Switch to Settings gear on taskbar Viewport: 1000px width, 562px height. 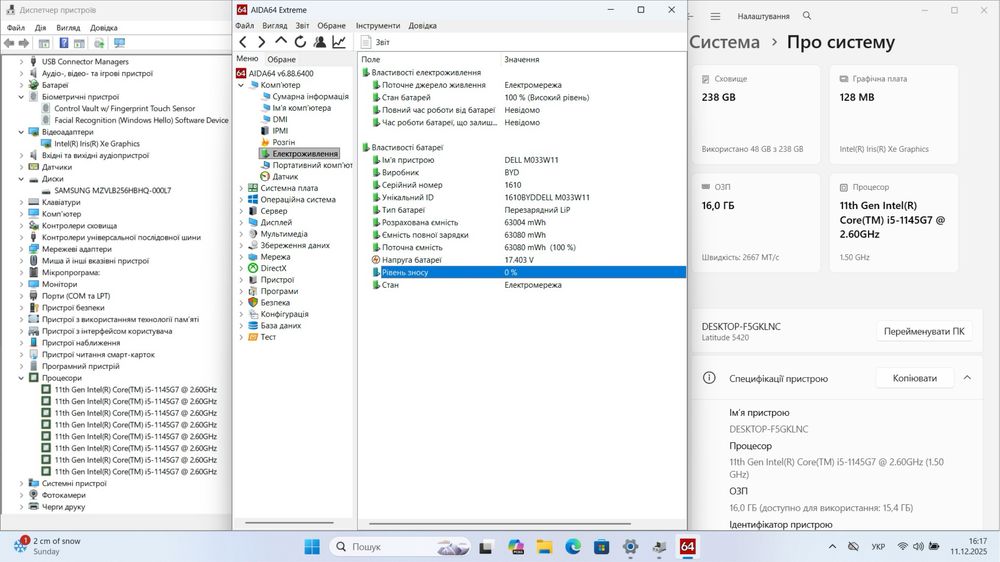click(630, 547)
